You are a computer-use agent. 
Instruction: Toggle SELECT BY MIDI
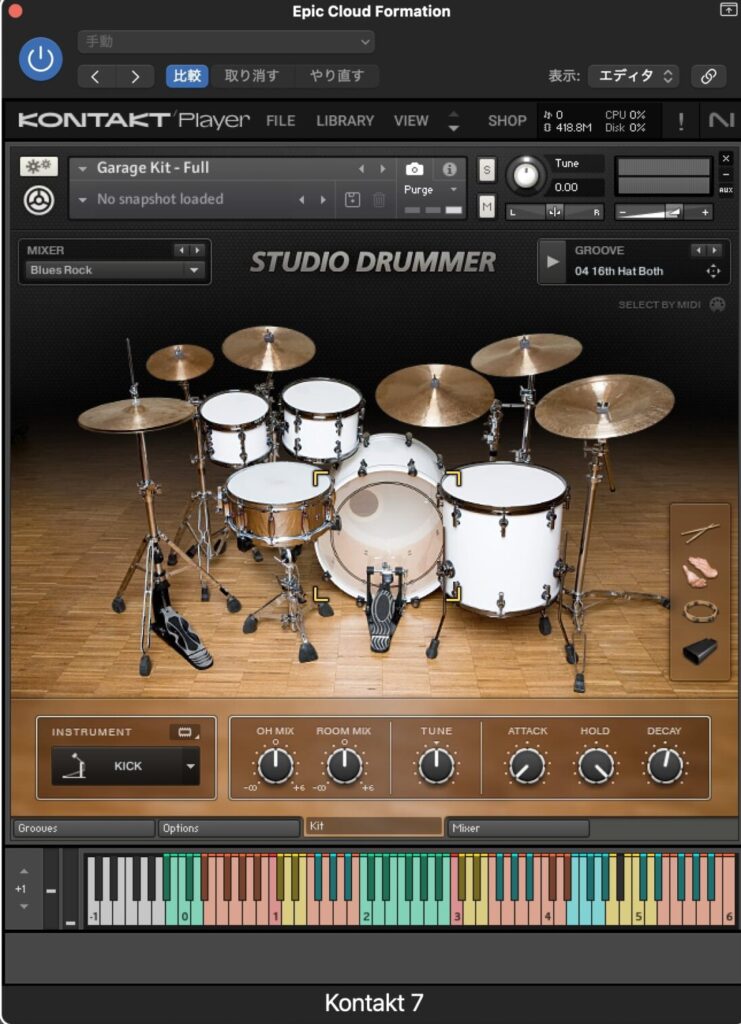[671, 304]
